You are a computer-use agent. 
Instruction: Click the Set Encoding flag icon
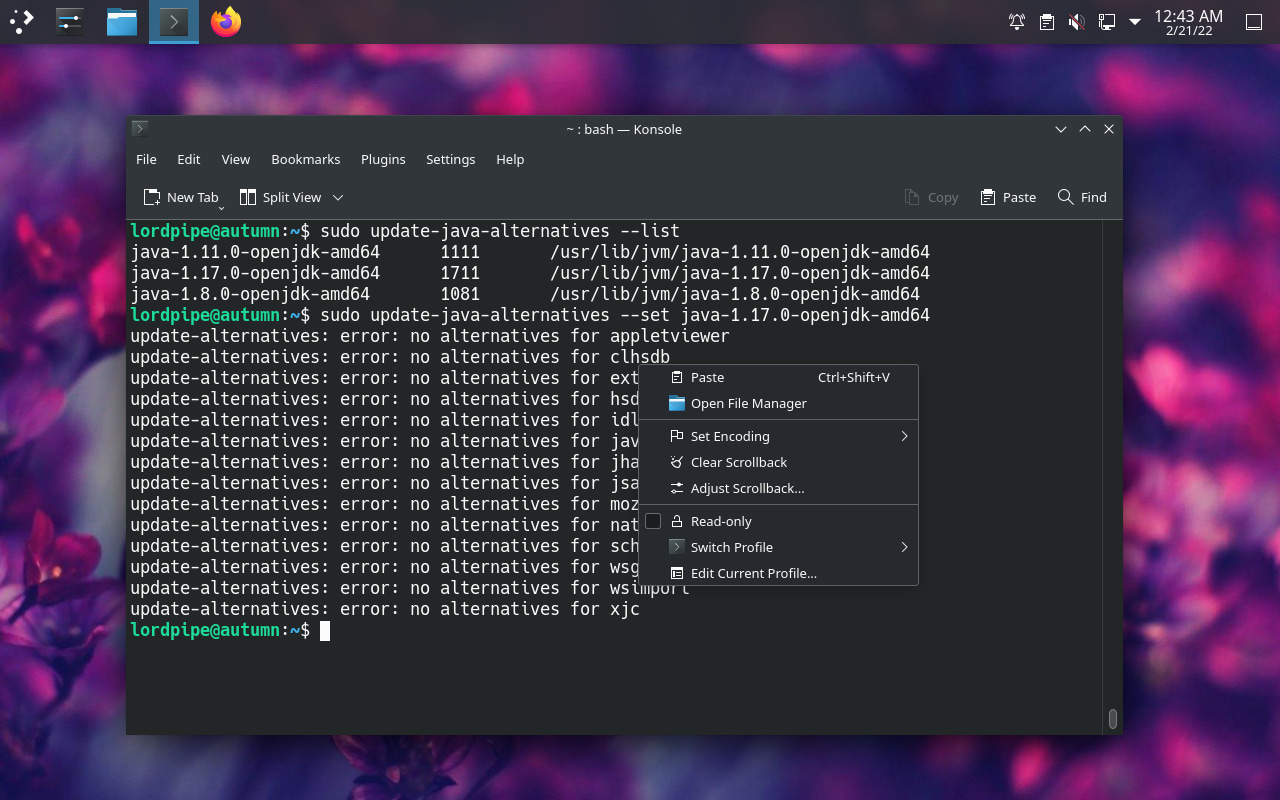[x=676, y=436]
